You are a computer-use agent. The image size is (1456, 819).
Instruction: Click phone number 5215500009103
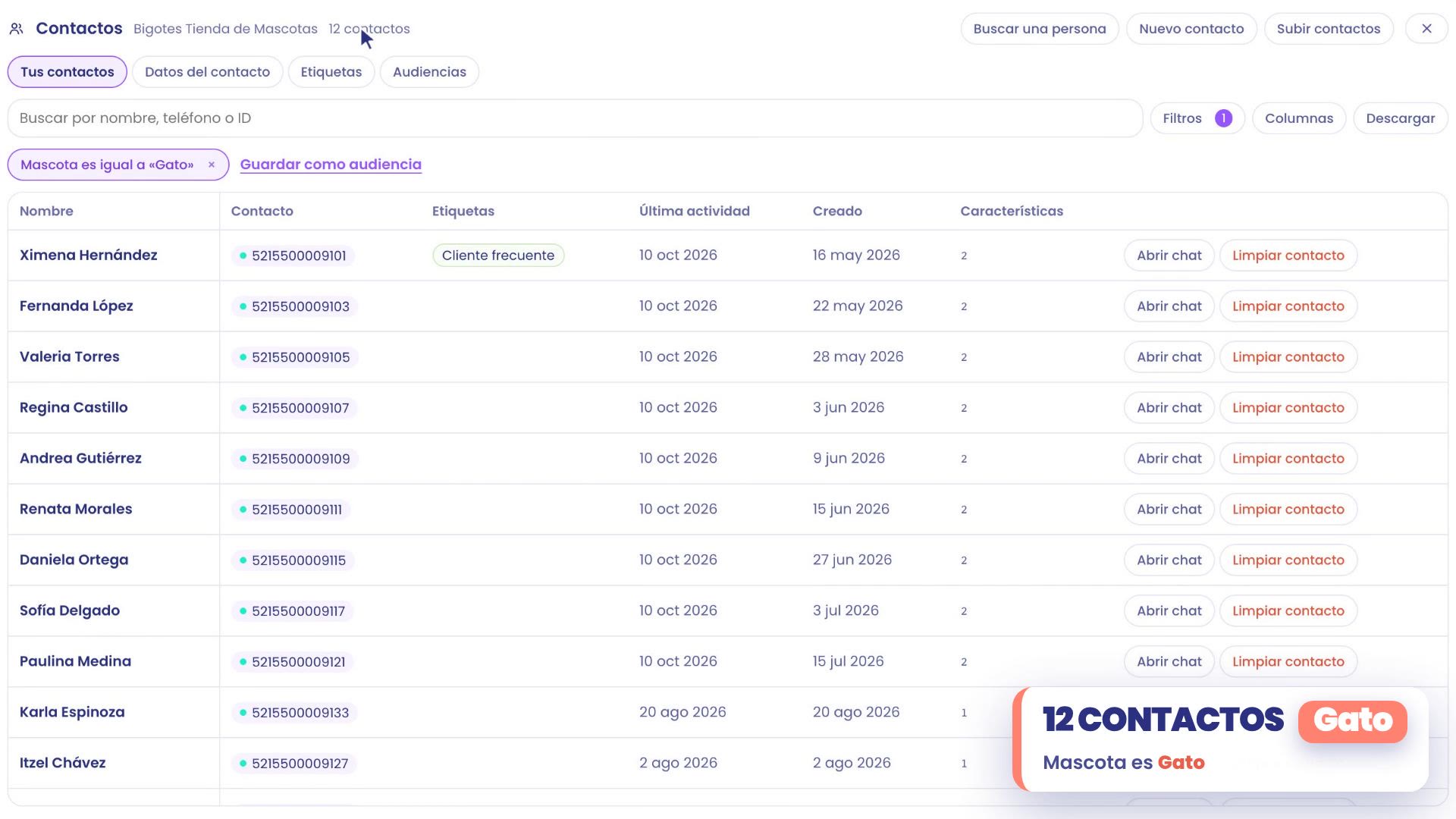(x=295, y=306)
